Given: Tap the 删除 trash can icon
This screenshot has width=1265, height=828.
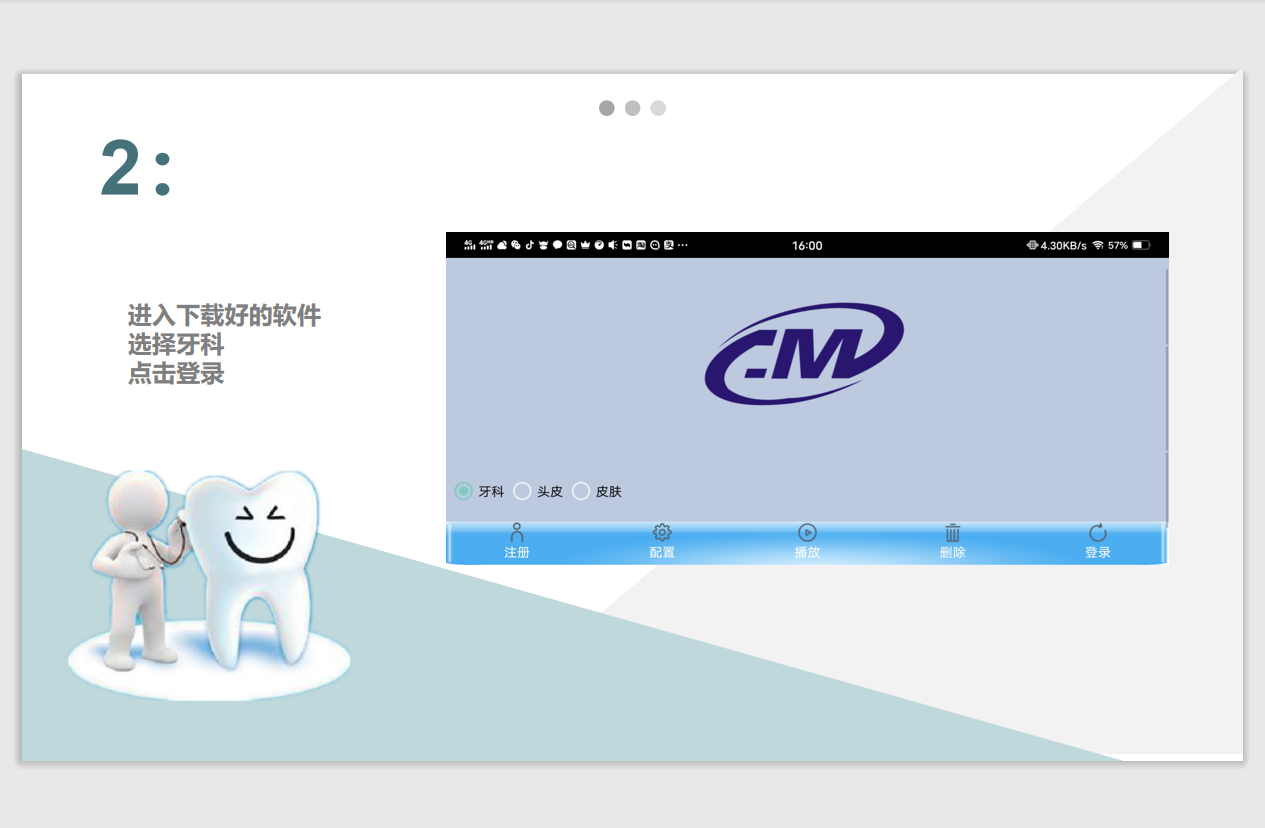Looking at the screenshot, I should [x=953, y=533].
